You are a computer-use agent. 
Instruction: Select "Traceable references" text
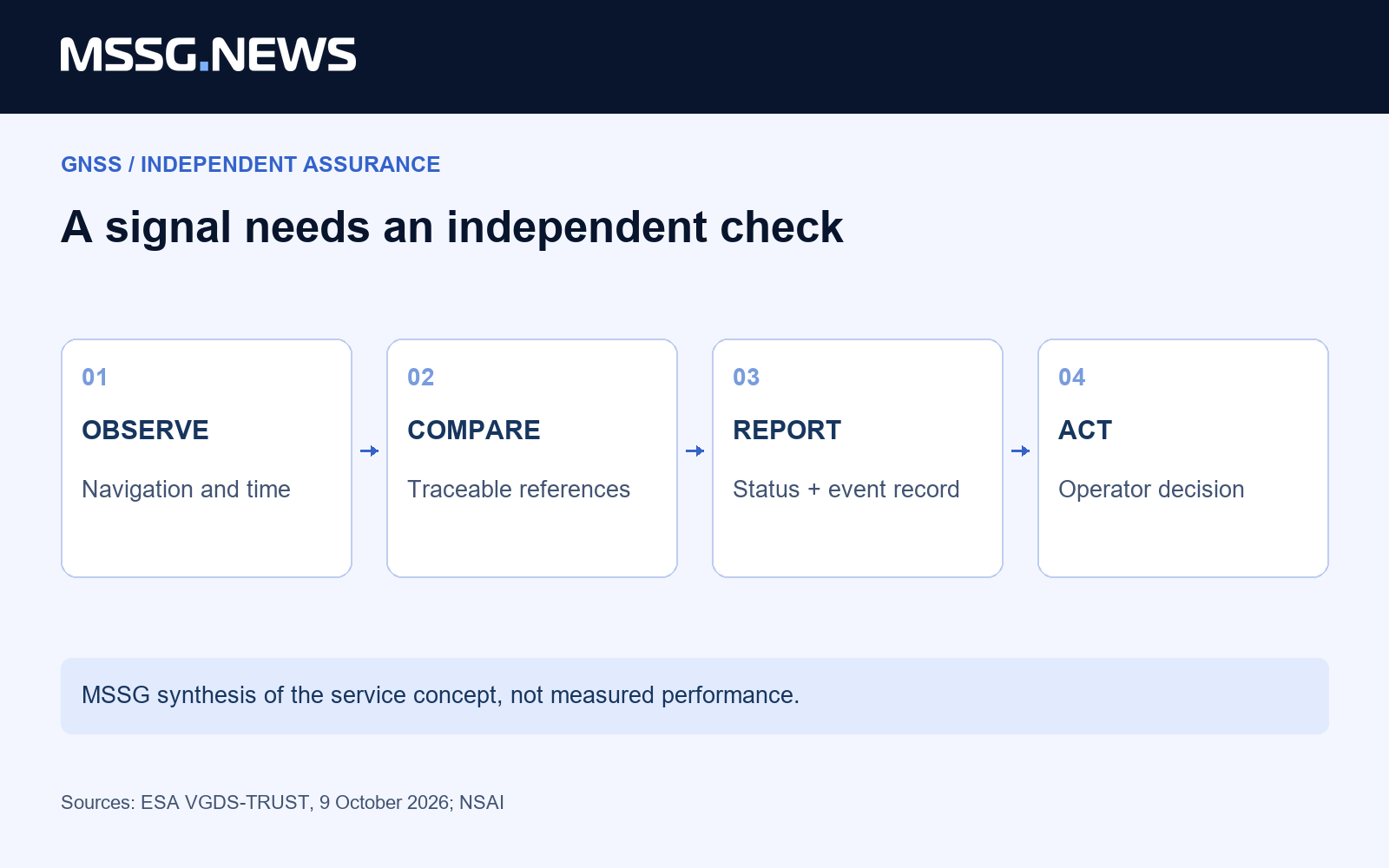[x=518, y=490]
